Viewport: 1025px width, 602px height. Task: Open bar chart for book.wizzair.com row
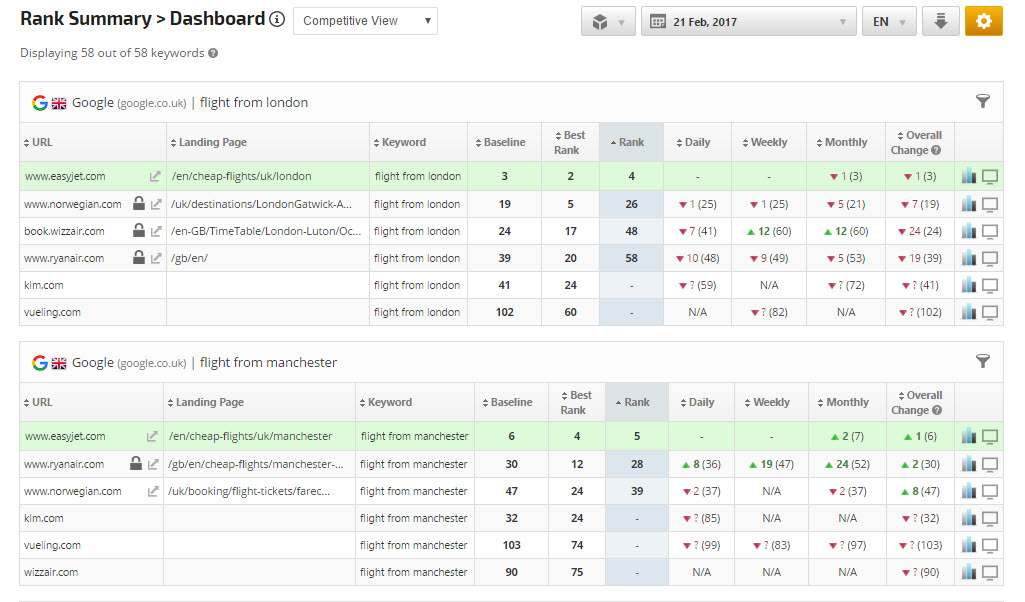coord(969,231)
